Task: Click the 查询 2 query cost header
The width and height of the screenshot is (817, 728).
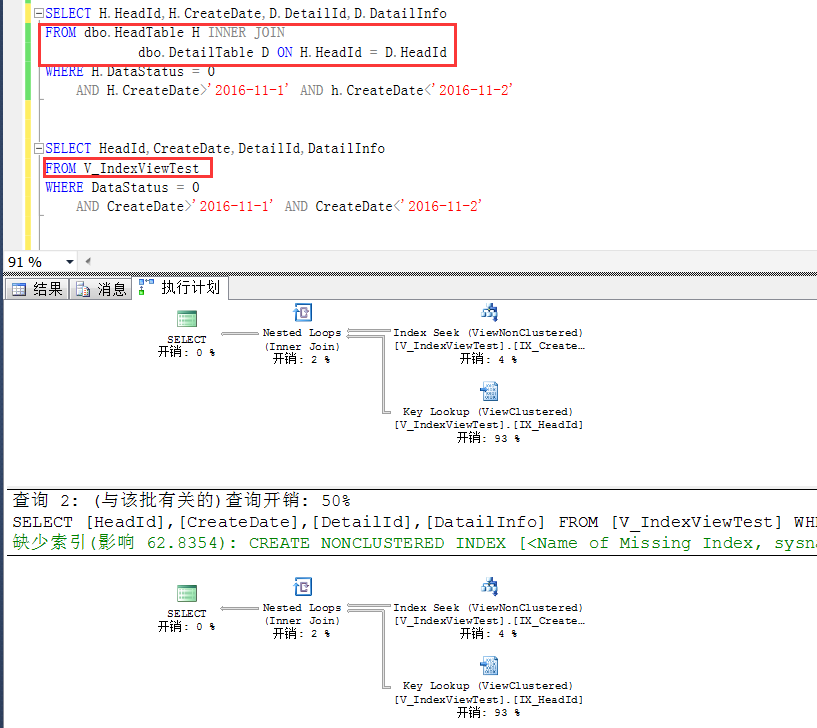Action: [181, 501]
